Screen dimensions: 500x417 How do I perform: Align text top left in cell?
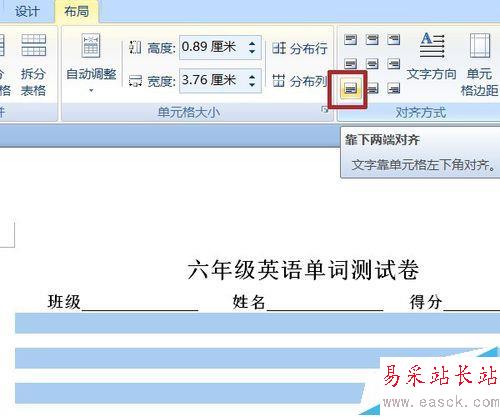click(x=350, y=40)
